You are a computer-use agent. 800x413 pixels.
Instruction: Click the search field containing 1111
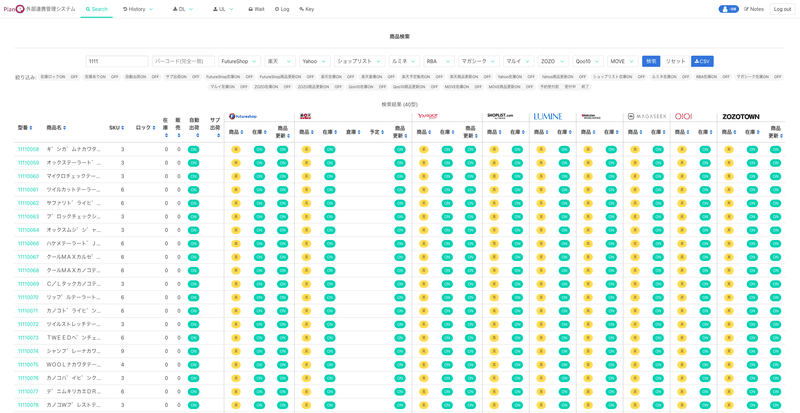[117, 61]
